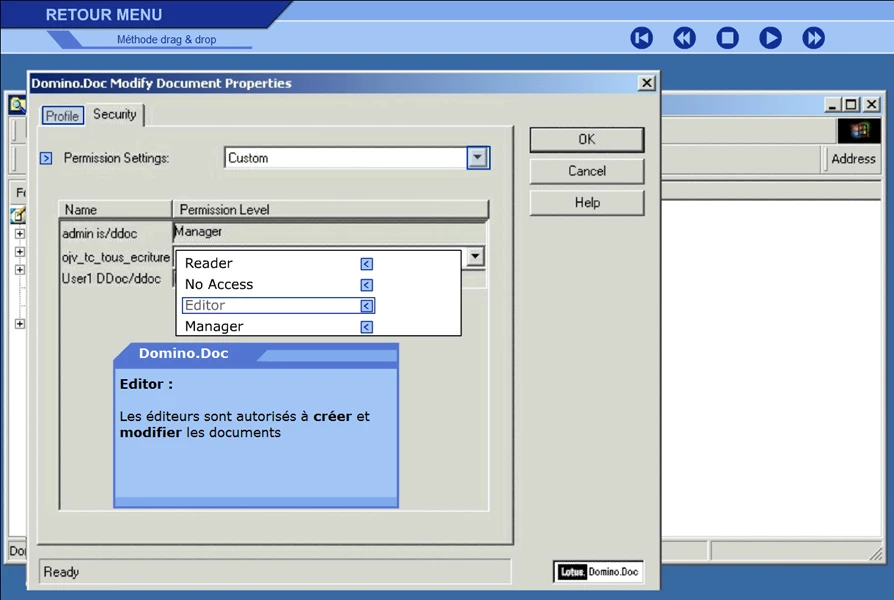The height and width of the screenshot is (600, 894).
Task: Close the Modify Document Properties dialog
Action: point(647,83)
